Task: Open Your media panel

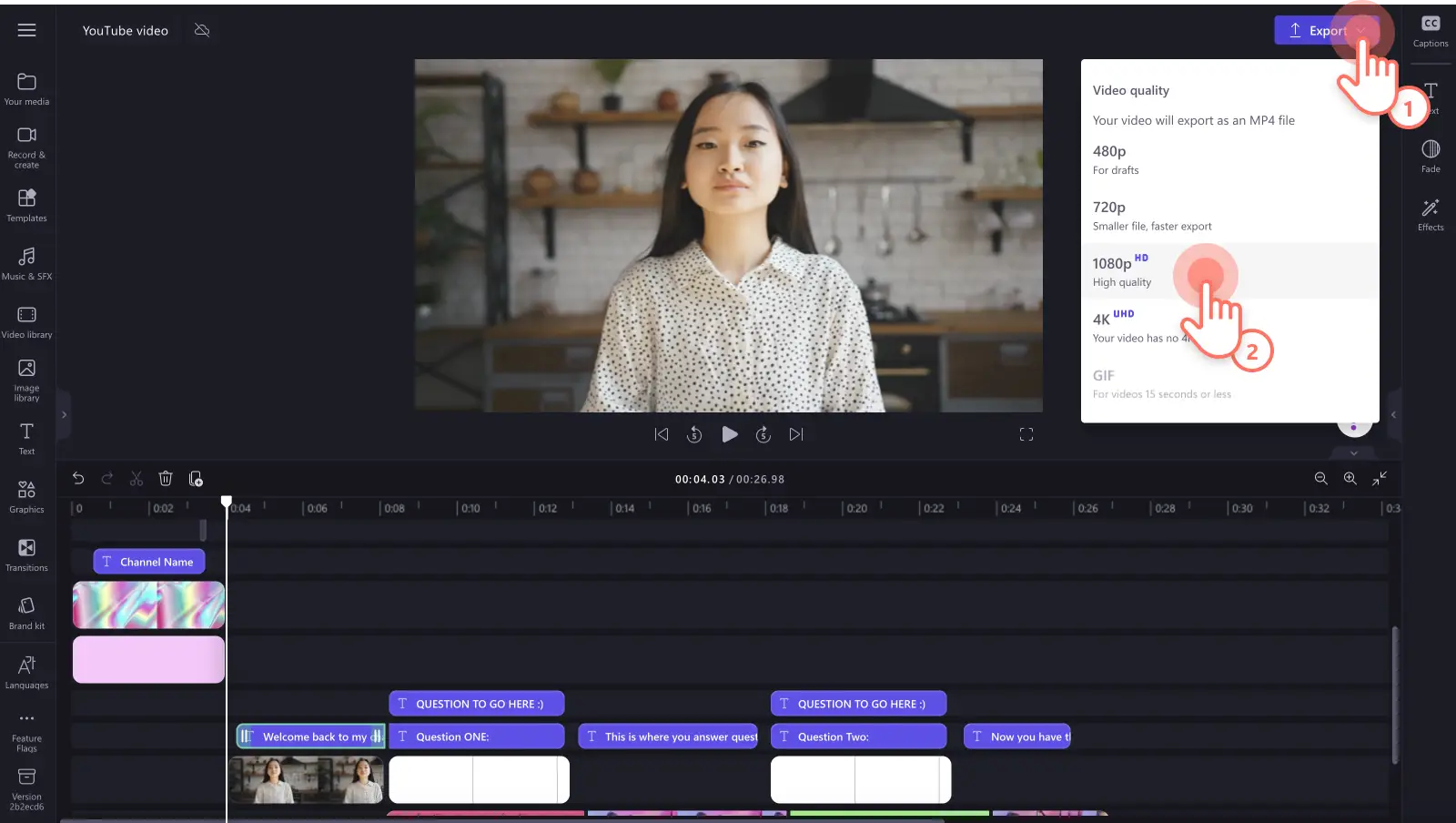Action: coord(27,89)
